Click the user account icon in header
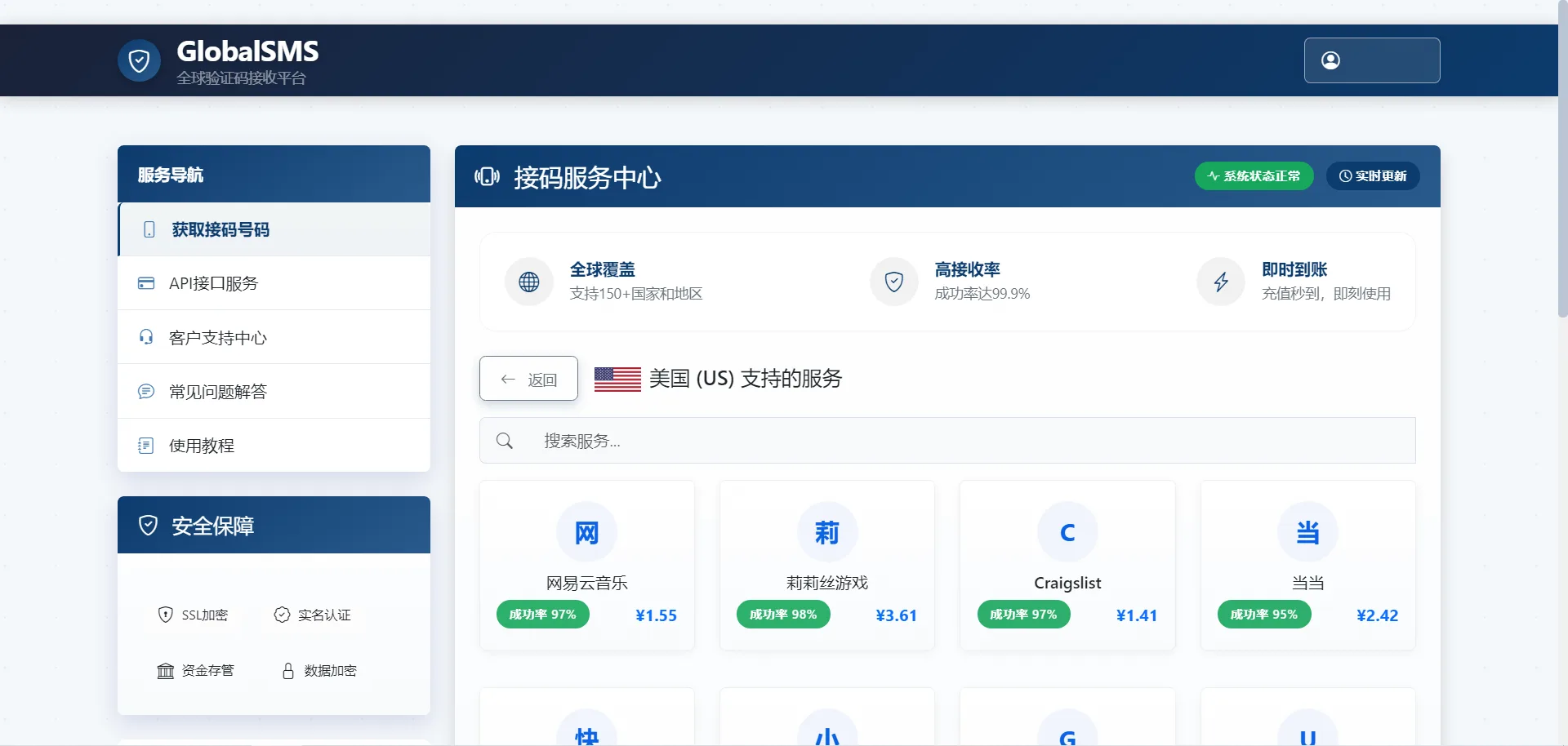1568x746 pixels. [1331, 60]
